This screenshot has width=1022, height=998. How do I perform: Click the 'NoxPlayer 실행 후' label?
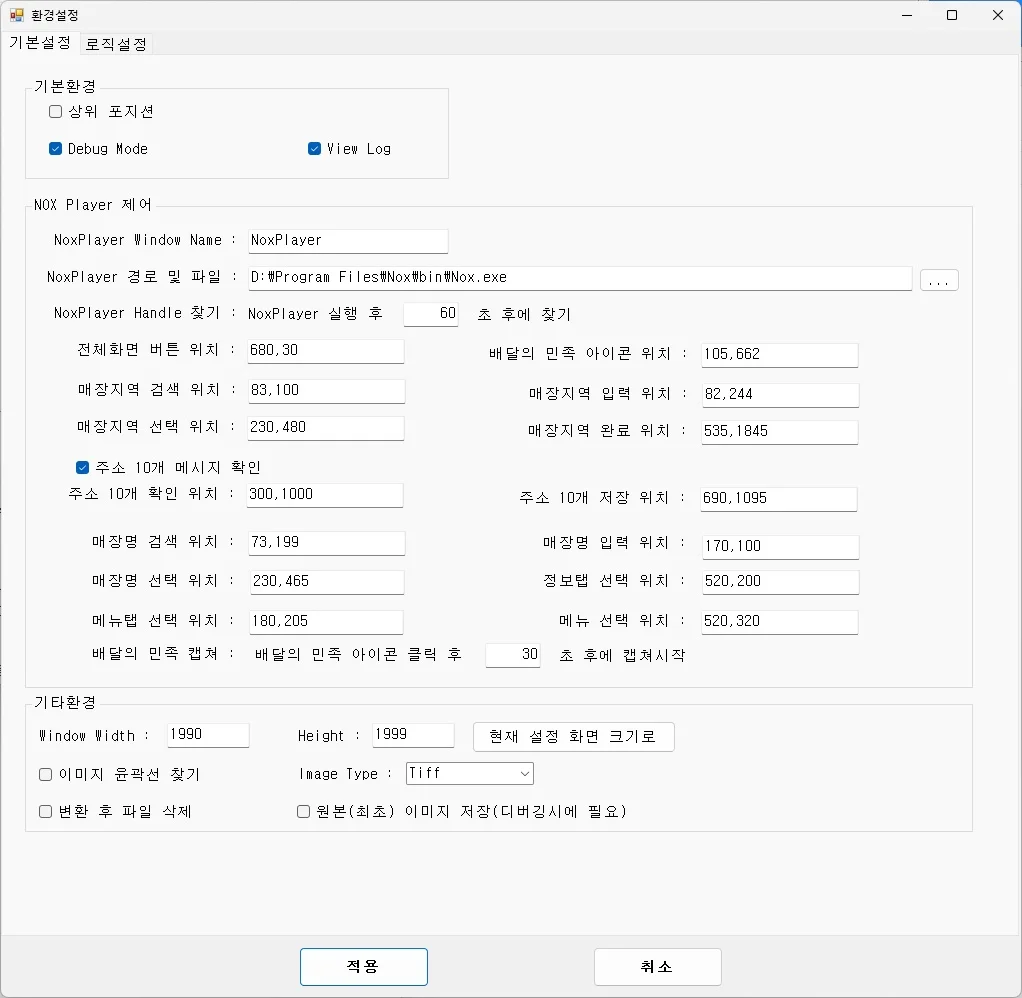point(315,314)
